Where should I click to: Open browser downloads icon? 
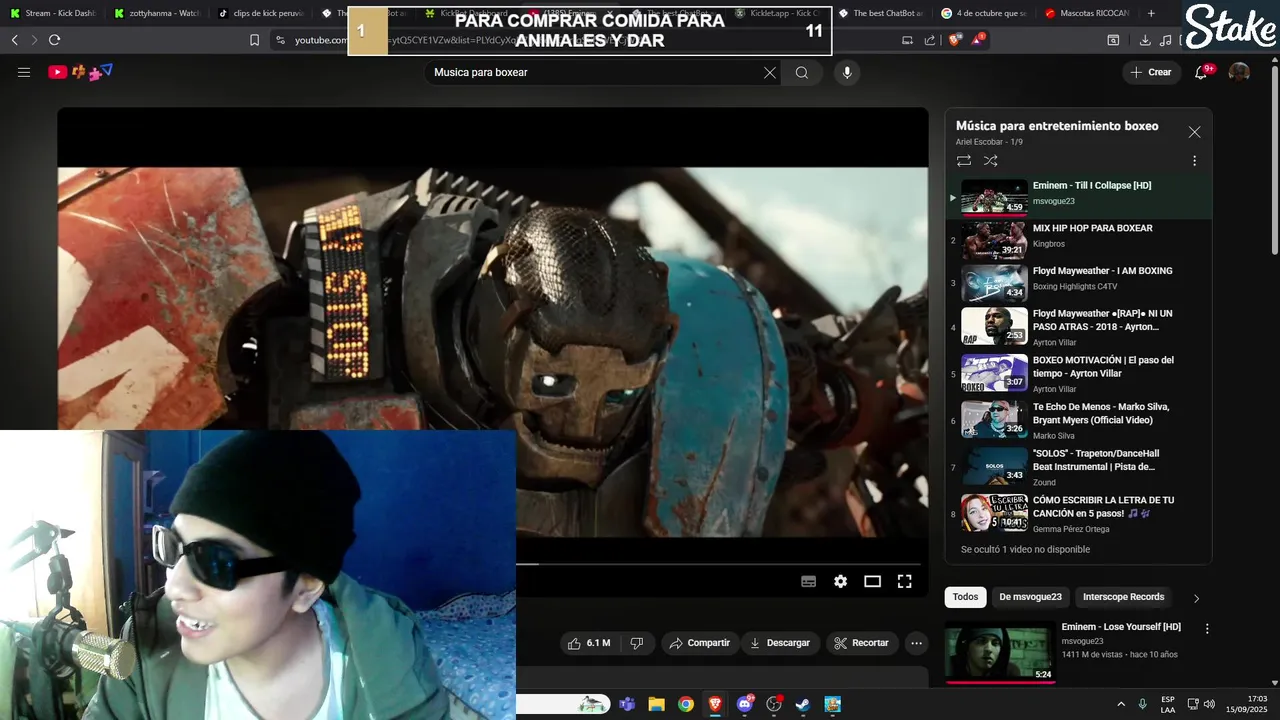click(1145, 40)
